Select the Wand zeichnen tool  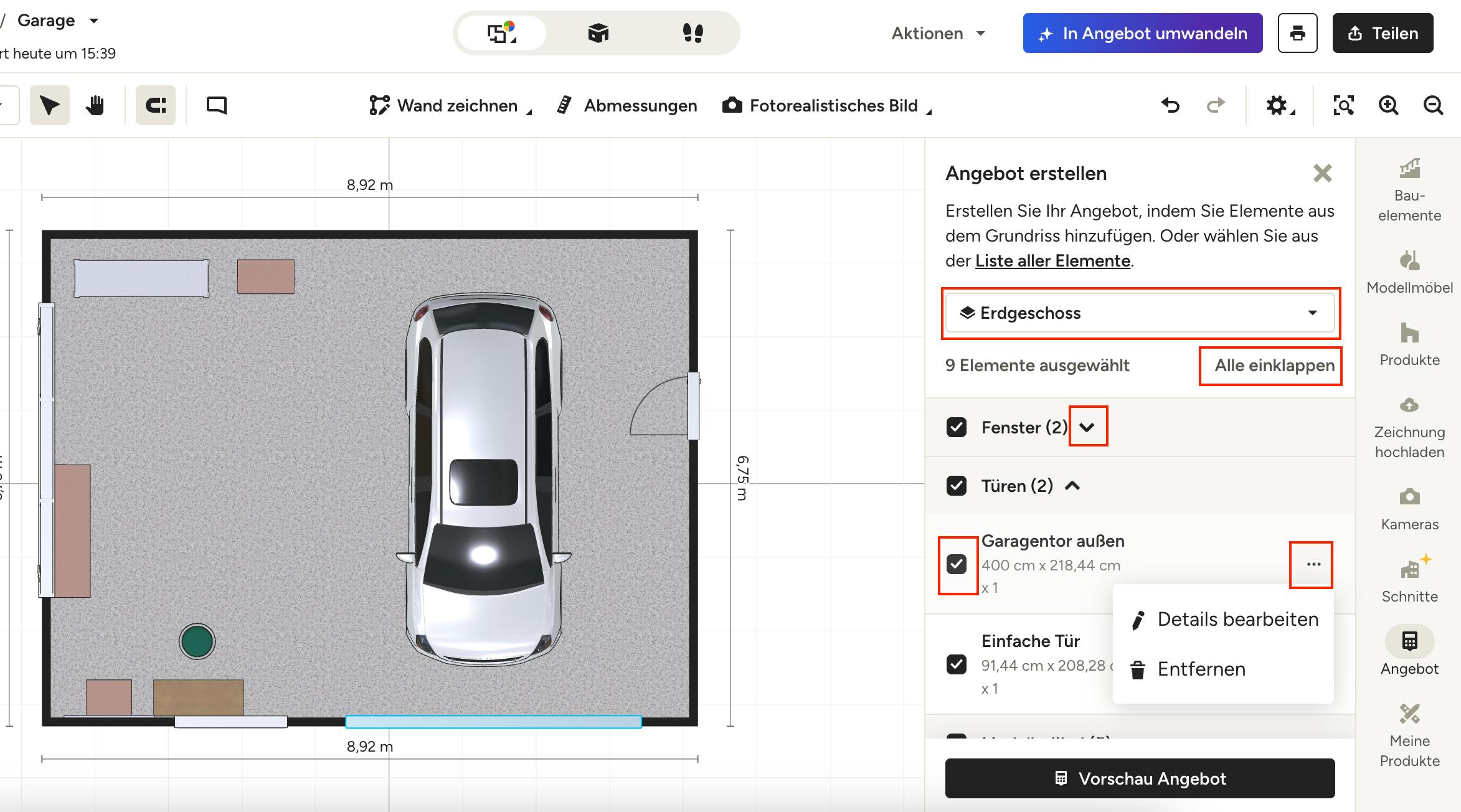point(450,106)
